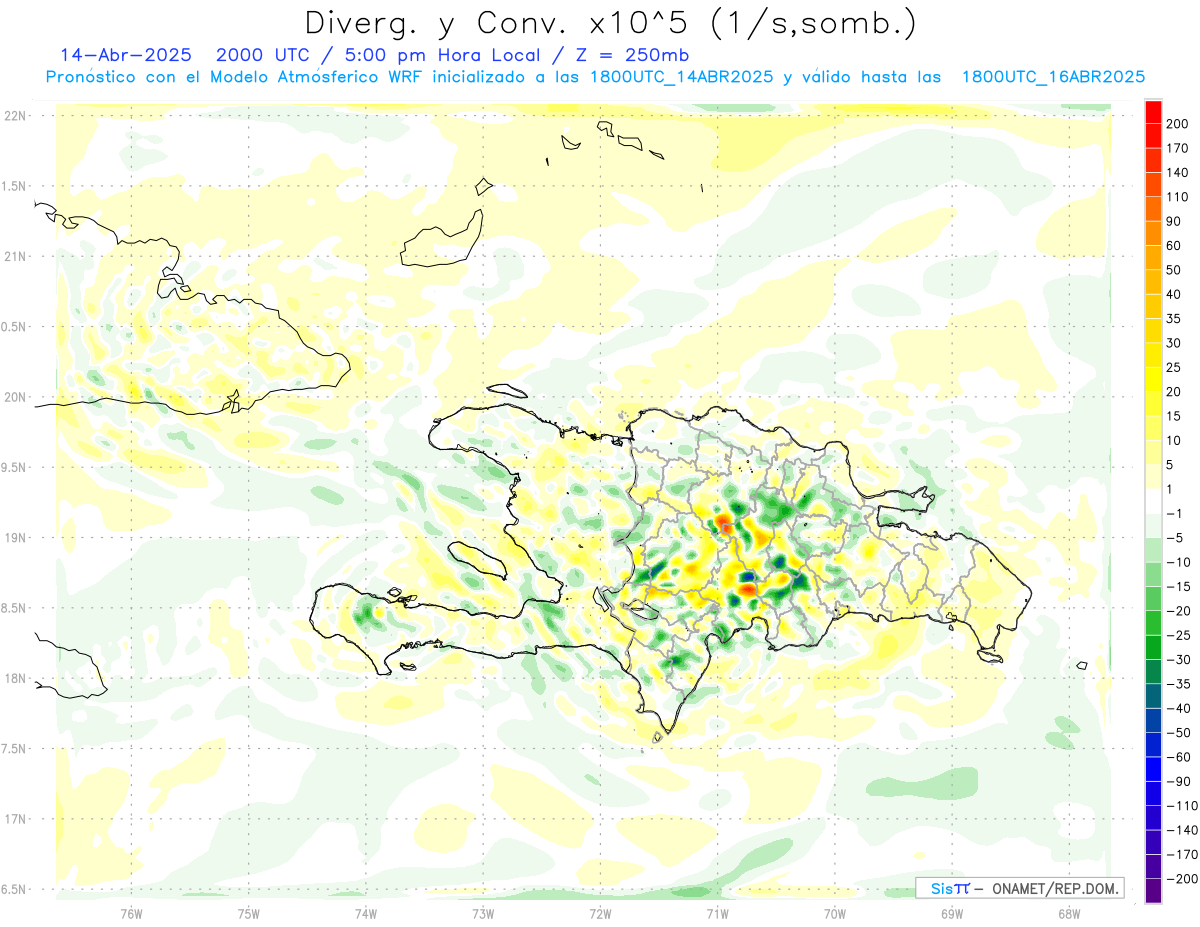This screenshot has width=1200, height=927.
Task: Click the "76W" longitude label
Action: point(131,913)
